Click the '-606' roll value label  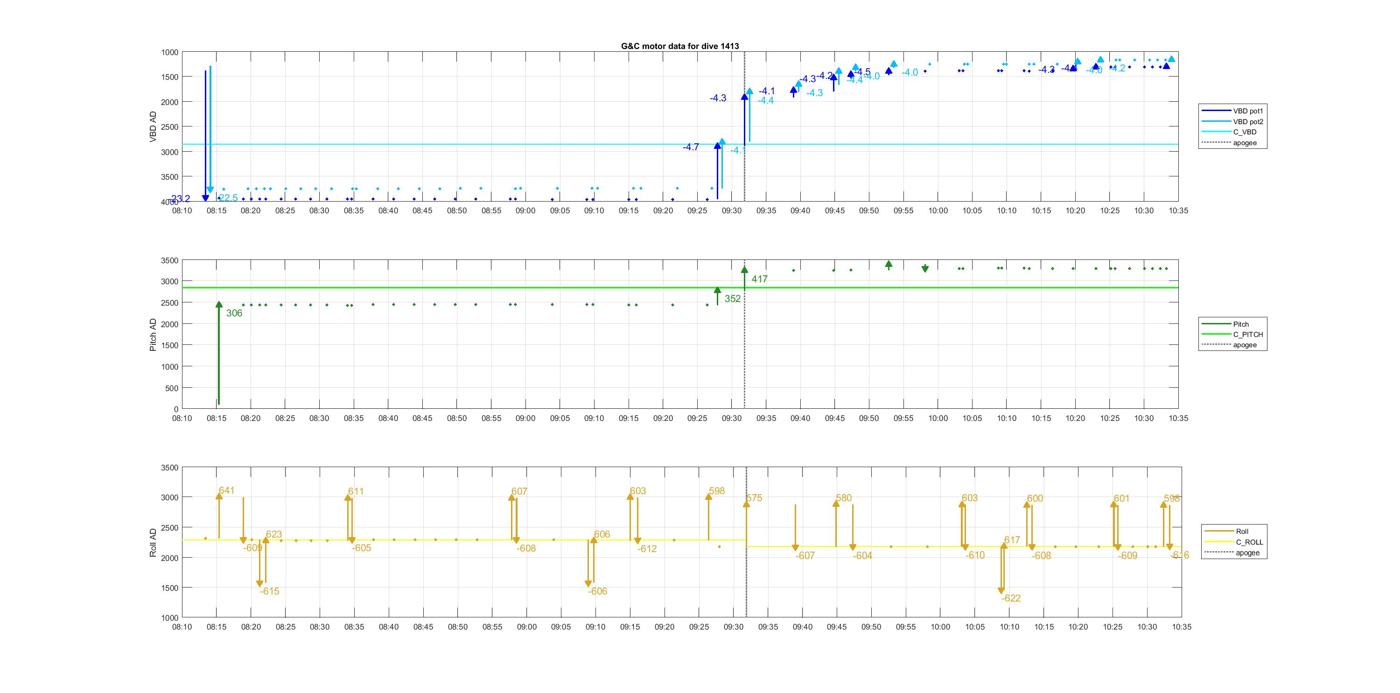coord(597,591)
